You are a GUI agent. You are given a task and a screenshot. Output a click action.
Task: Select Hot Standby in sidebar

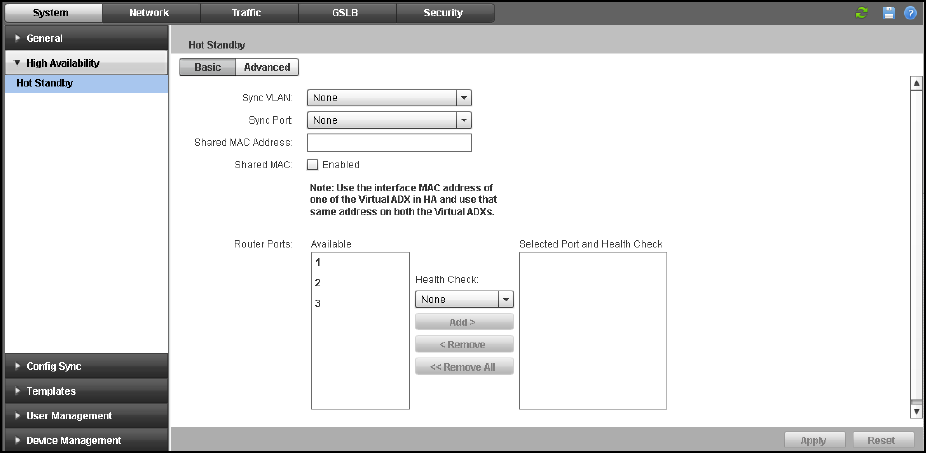pyautogui.click(x=86, y=83)
